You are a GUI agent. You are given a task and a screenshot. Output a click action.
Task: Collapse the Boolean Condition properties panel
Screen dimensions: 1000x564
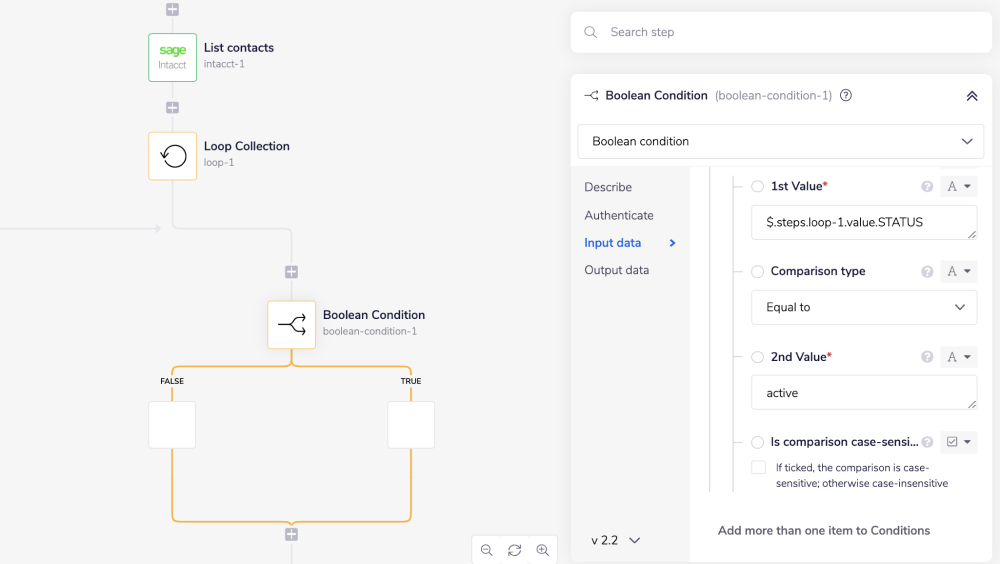click(971, 96)
